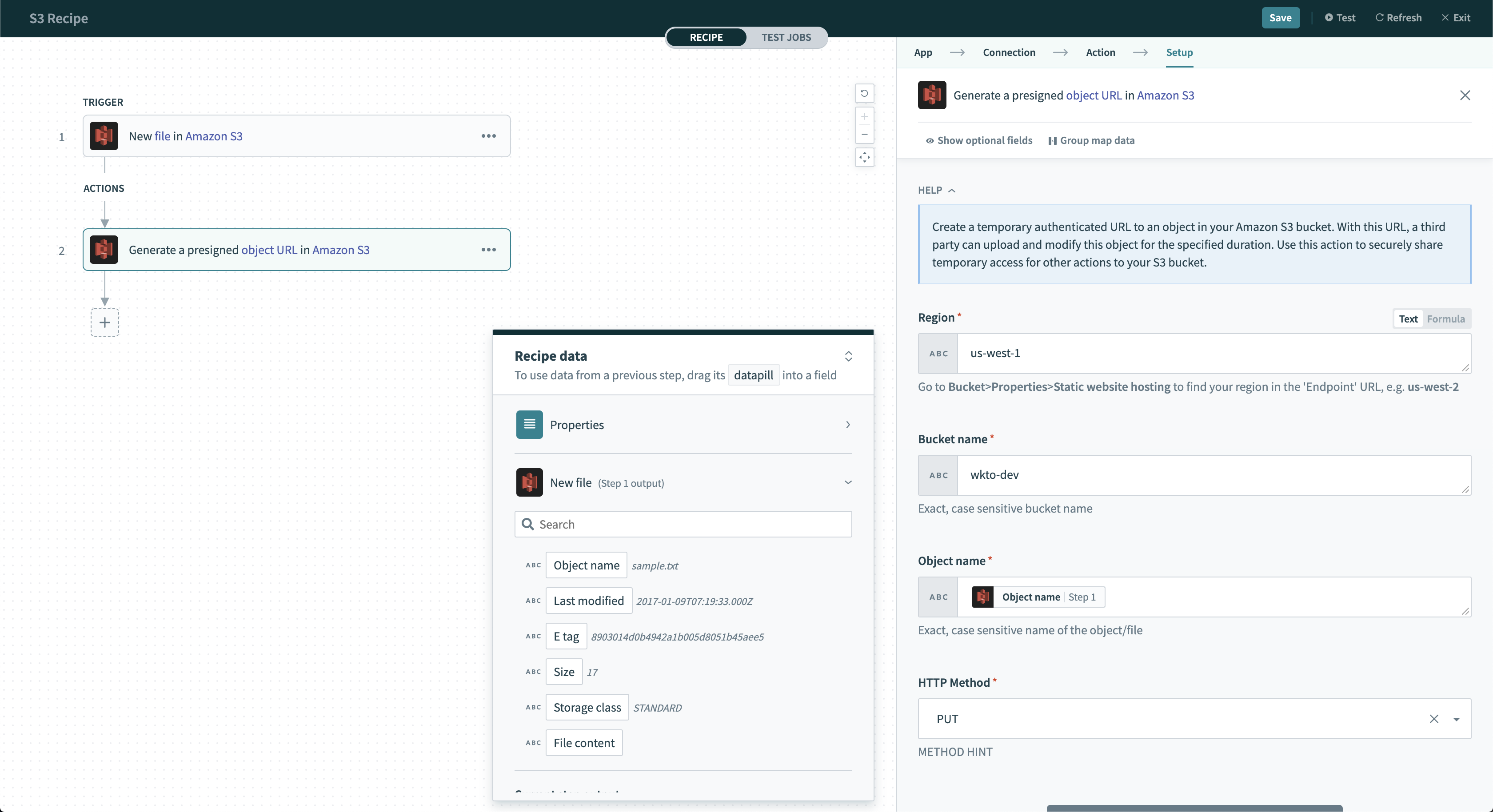Open the trigger step three-dots menu
The width and height of the screenshot is (1493, 812).
pos(488,135)
